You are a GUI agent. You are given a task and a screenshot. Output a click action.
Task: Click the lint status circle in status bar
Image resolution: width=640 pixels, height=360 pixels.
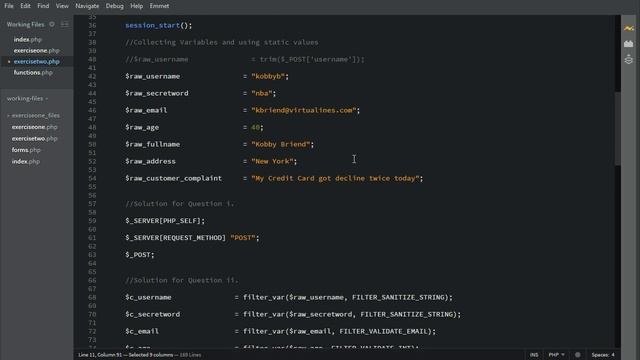(578, 355)
